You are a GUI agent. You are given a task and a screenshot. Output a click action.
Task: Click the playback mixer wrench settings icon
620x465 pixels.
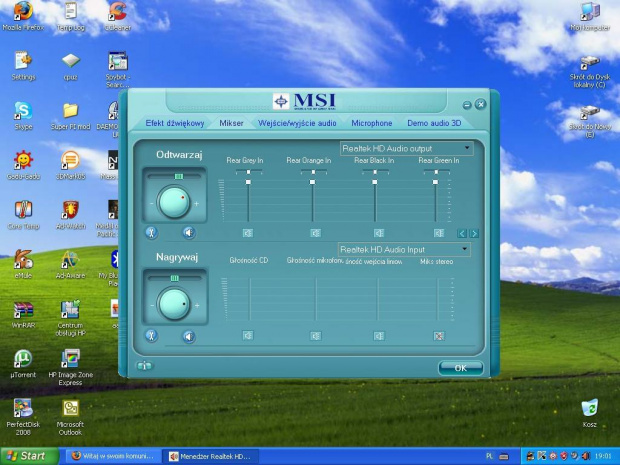pos(151,232)
